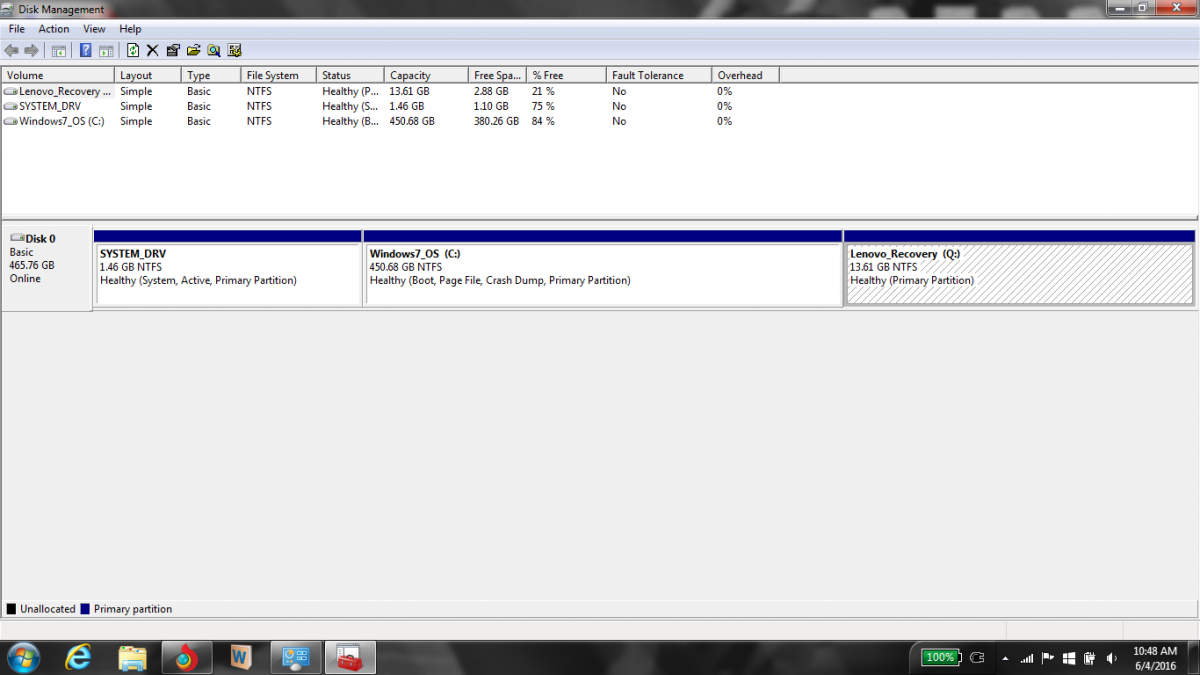Image resolution: width=1200 pixels, height=675 pixels.
Task: Open the speaker volume tray icon
Action: [1111, 658]
